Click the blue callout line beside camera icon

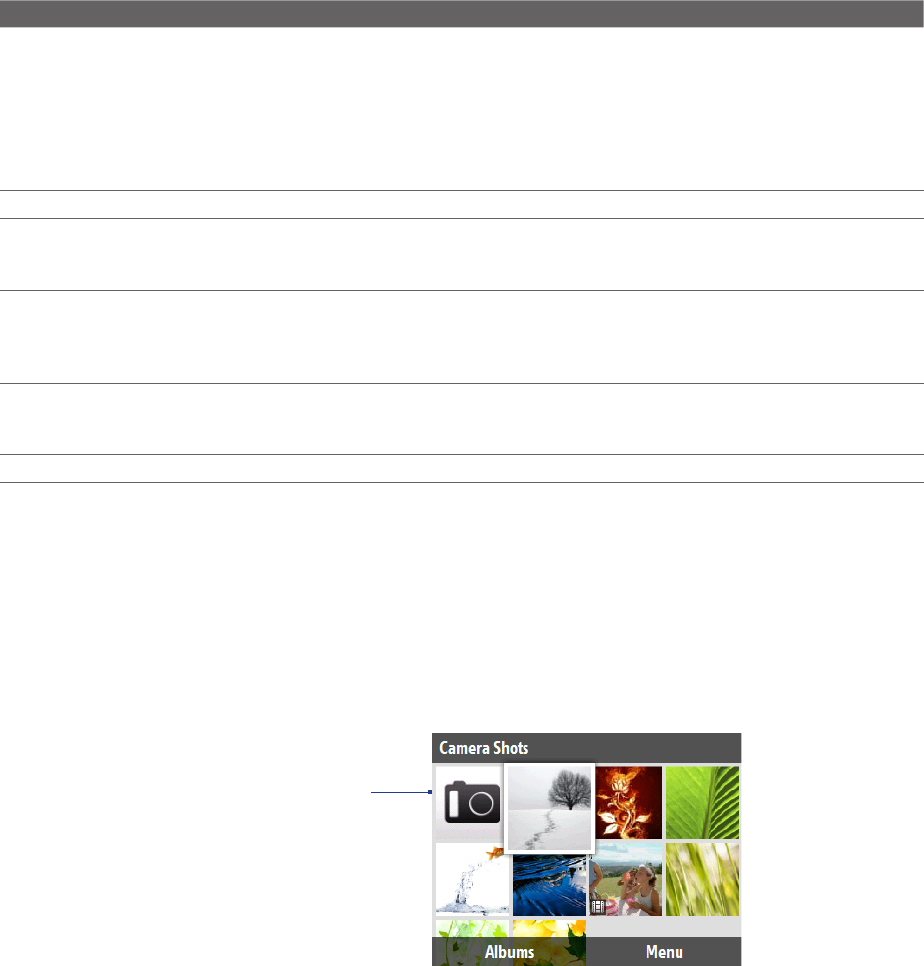(x=402, y=792)
